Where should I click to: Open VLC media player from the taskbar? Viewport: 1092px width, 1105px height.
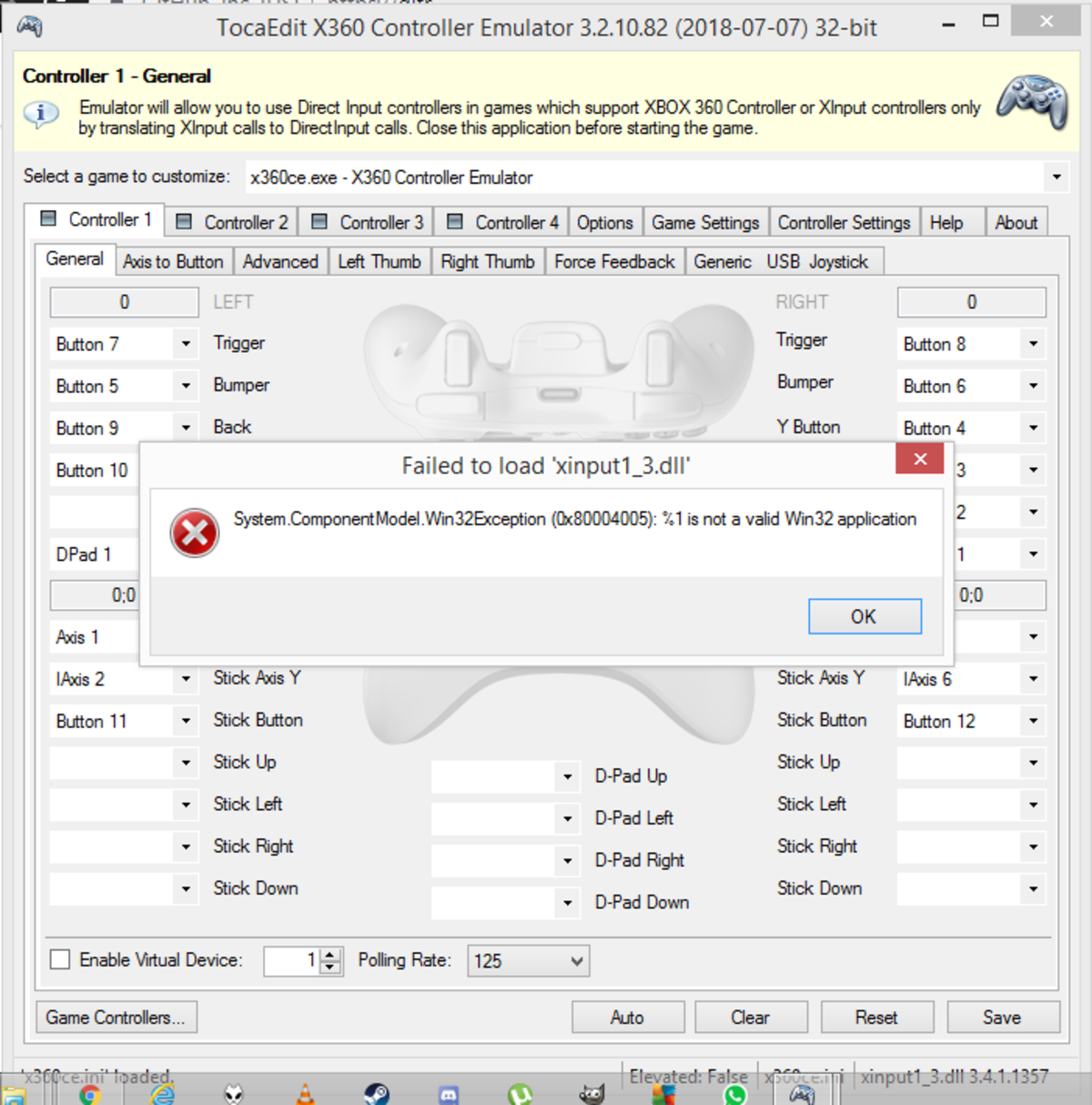pos(305,1093)
